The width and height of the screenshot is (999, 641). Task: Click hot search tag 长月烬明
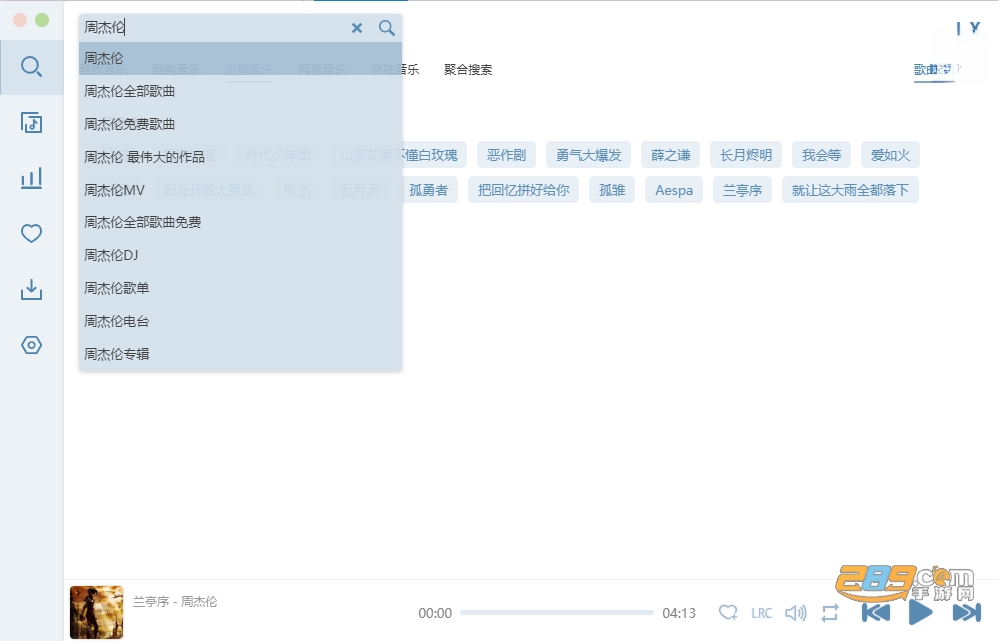pyautogui.click(x=746, y=155)
